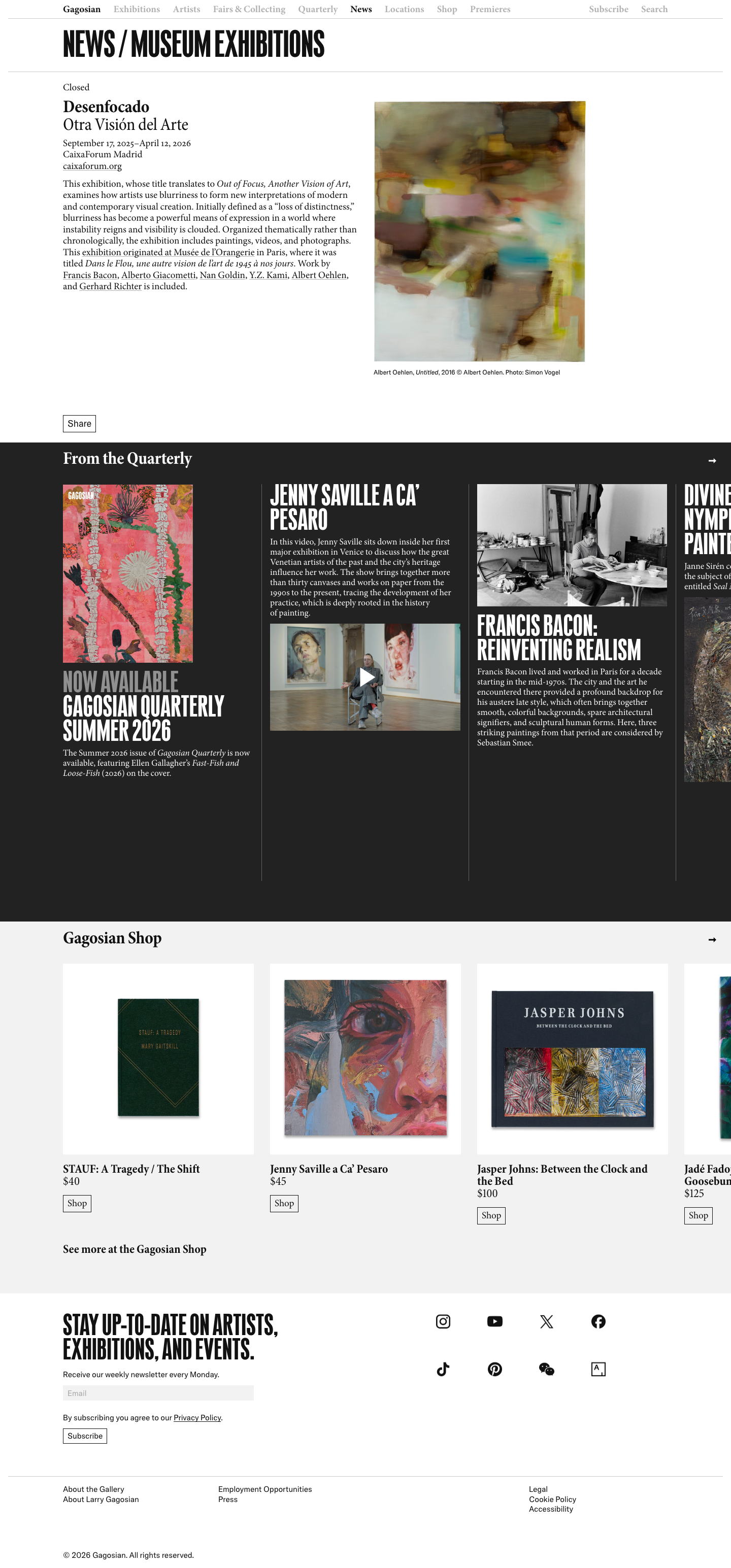Open the Musée de l'Orangerie exhibition link
731x1568 pixels.
click(x=168, y=253)
